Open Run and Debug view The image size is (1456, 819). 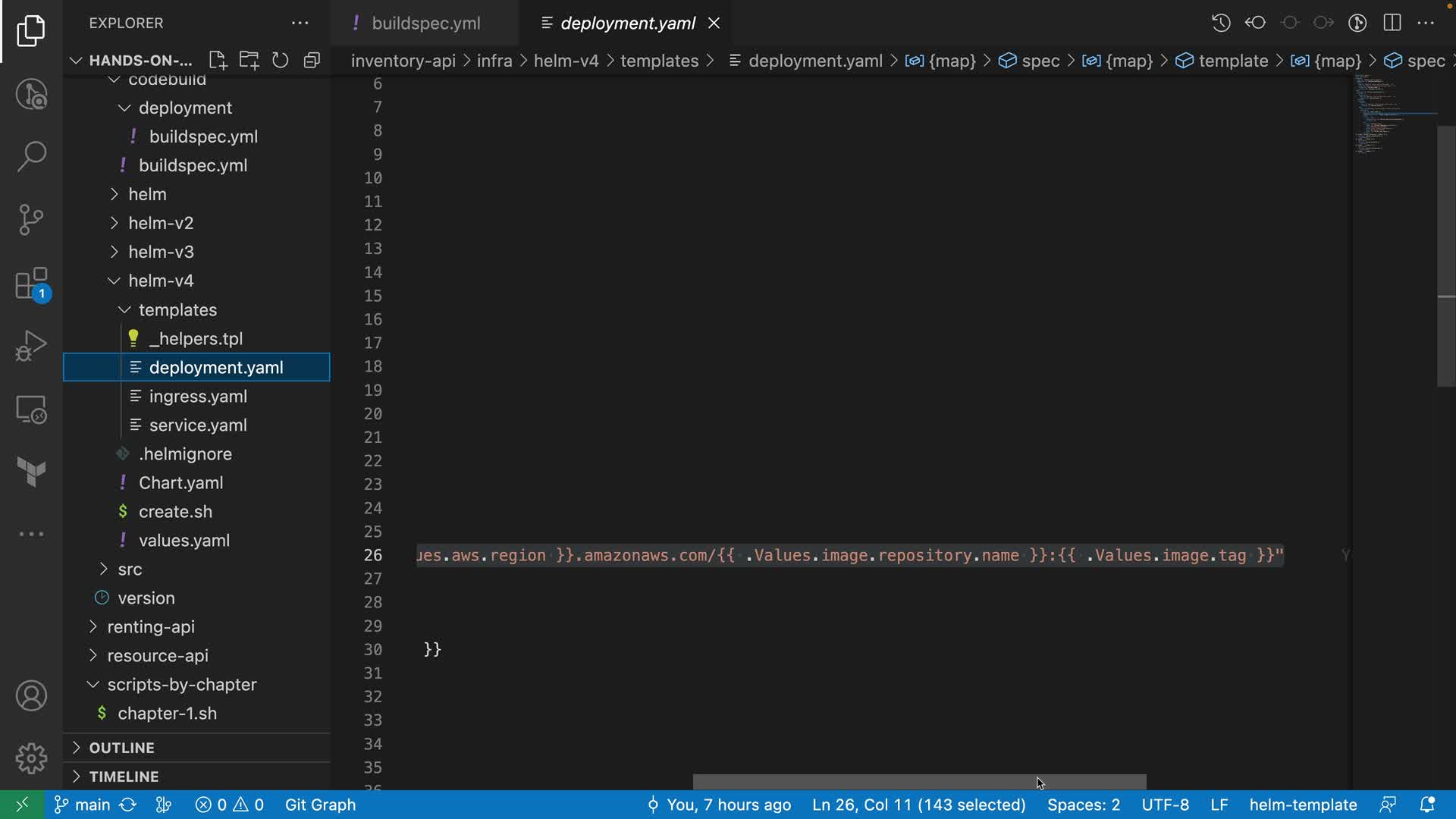(x=31, y=346)
